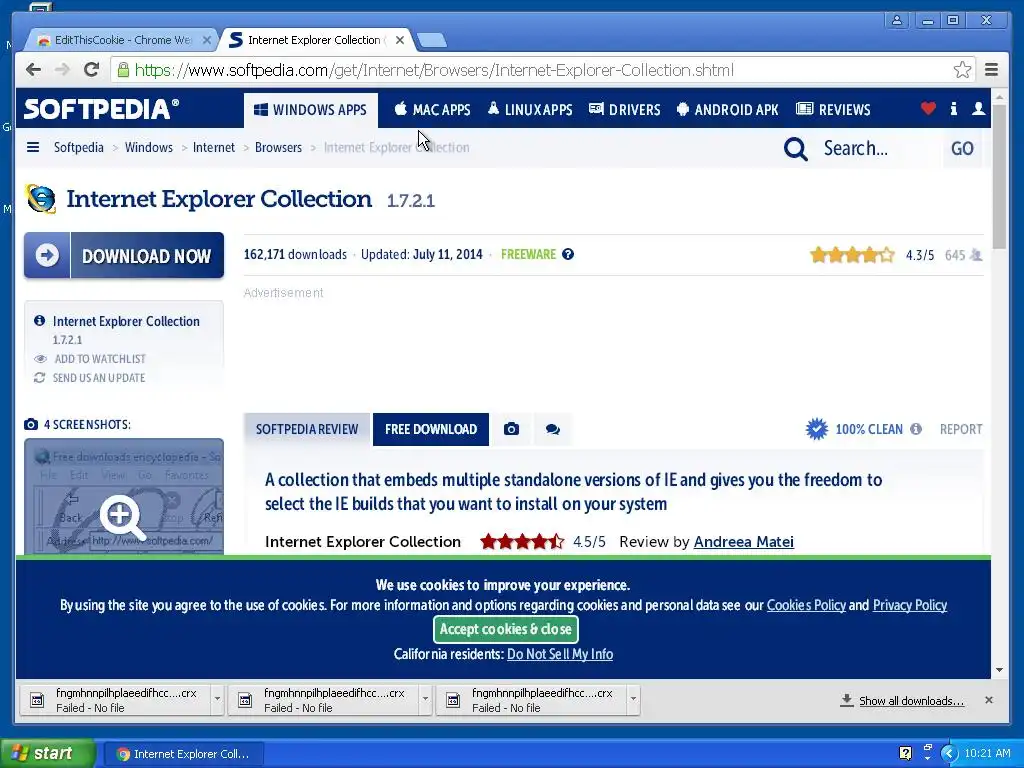Open the Softpedia category hamburger menu

coord(33,148)
